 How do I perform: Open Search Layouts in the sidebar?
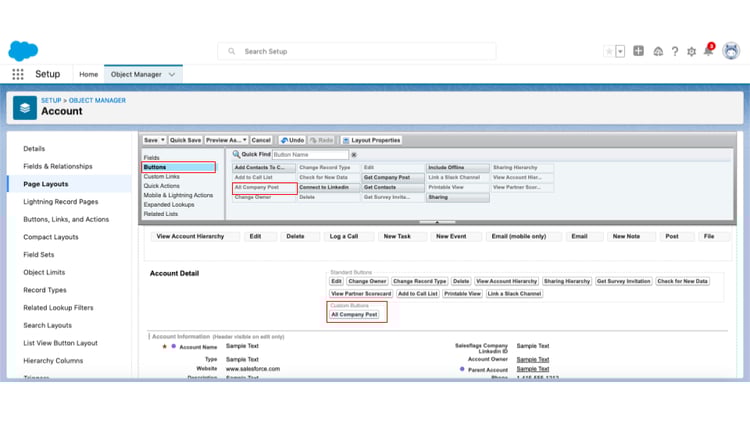coord(47,326)
